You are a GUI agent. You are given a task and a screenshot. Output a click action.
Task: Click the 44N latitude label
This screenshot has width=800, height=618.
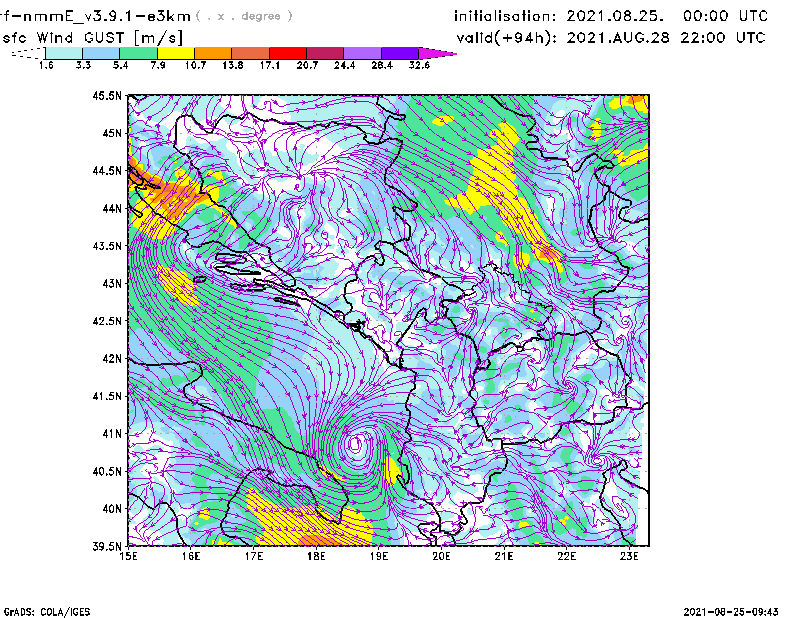[112, 208]
